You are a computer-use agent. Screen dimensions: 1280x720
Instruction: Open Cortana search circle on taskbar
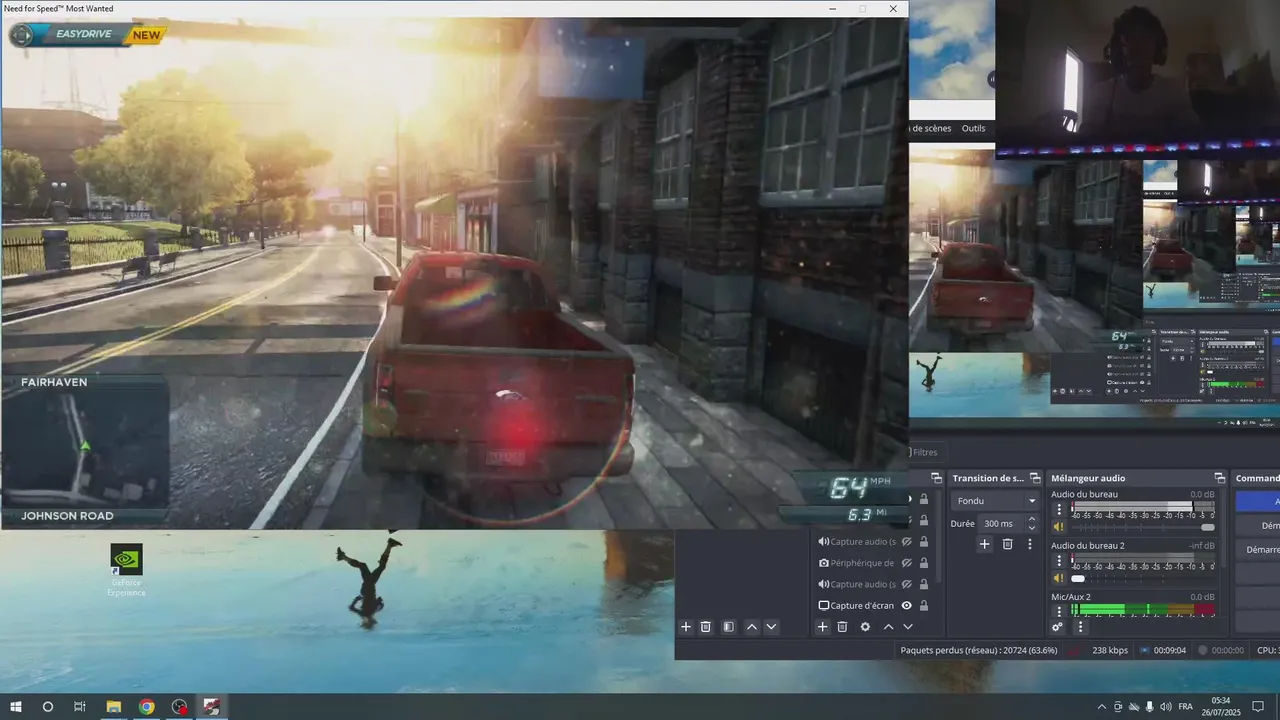click(48, 707)
